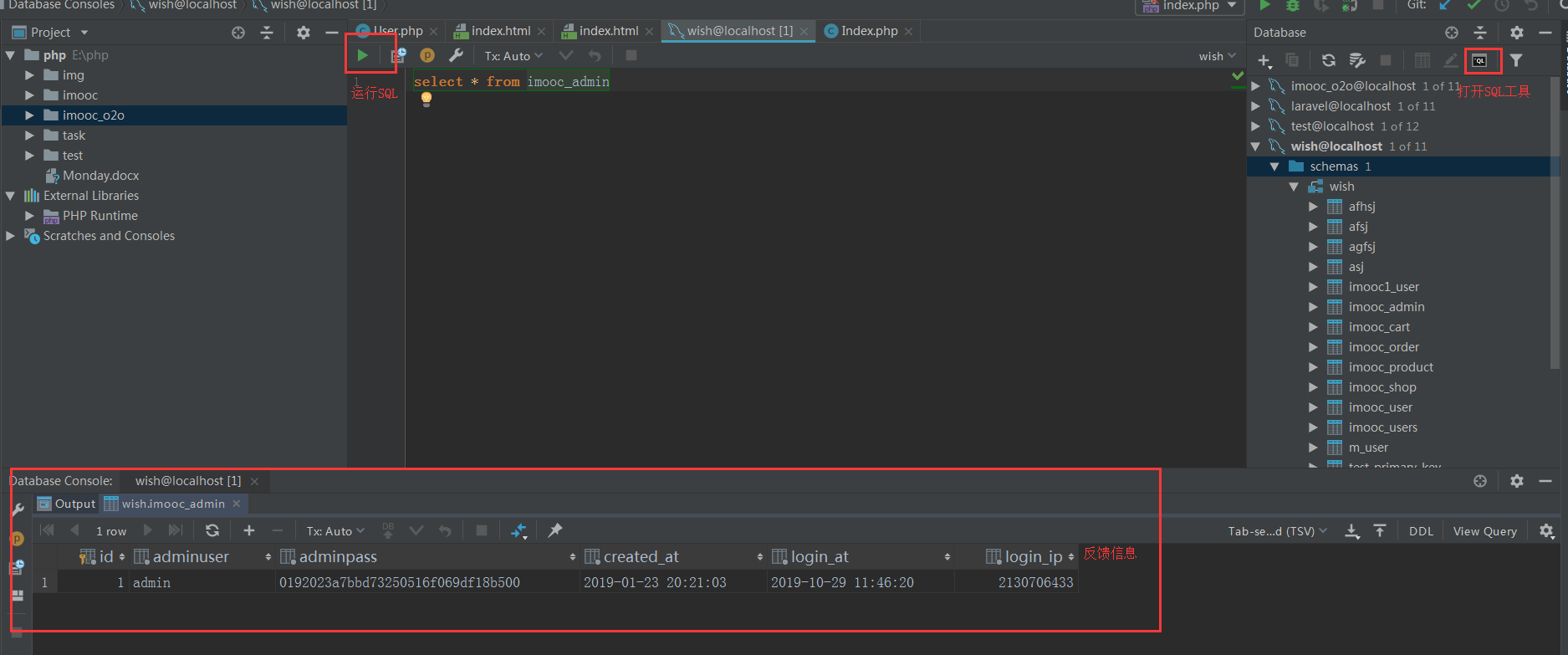Run the SQL query with Execute button
This screenshot has height=655, width=1568.
362,55
